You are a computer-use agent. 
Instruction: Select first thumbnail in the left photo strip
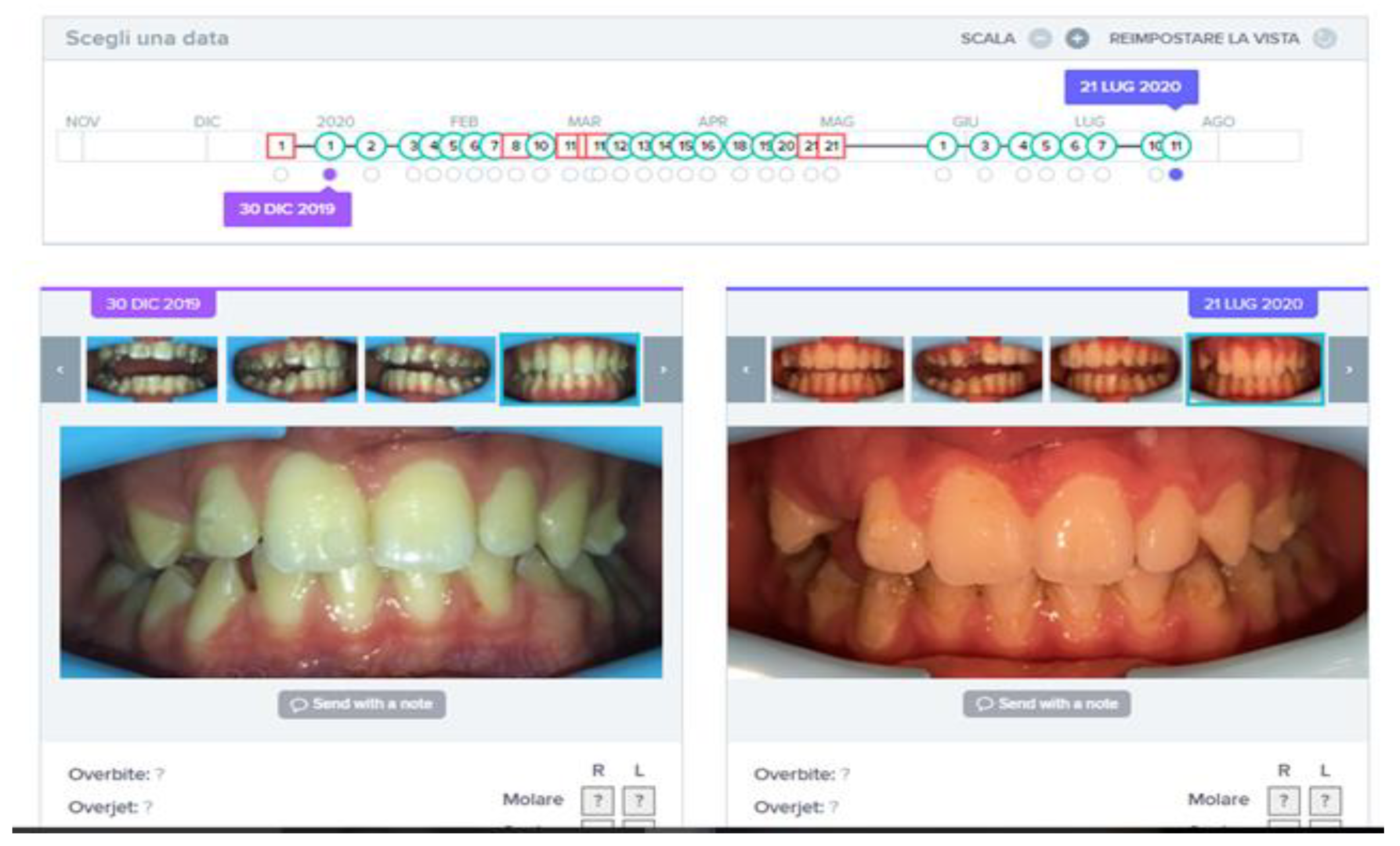pyautogui.click(x=152, y=369)
